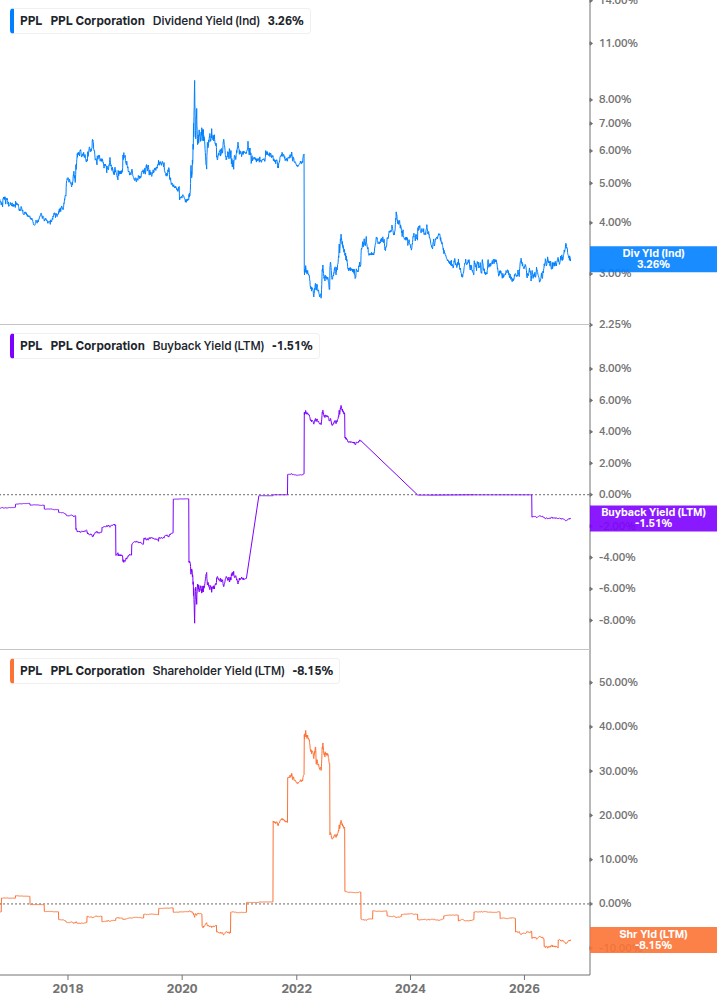Click the -1.51% value in buyback yield legend
Screen dimensions: 717x1005
tap(292, 346)
